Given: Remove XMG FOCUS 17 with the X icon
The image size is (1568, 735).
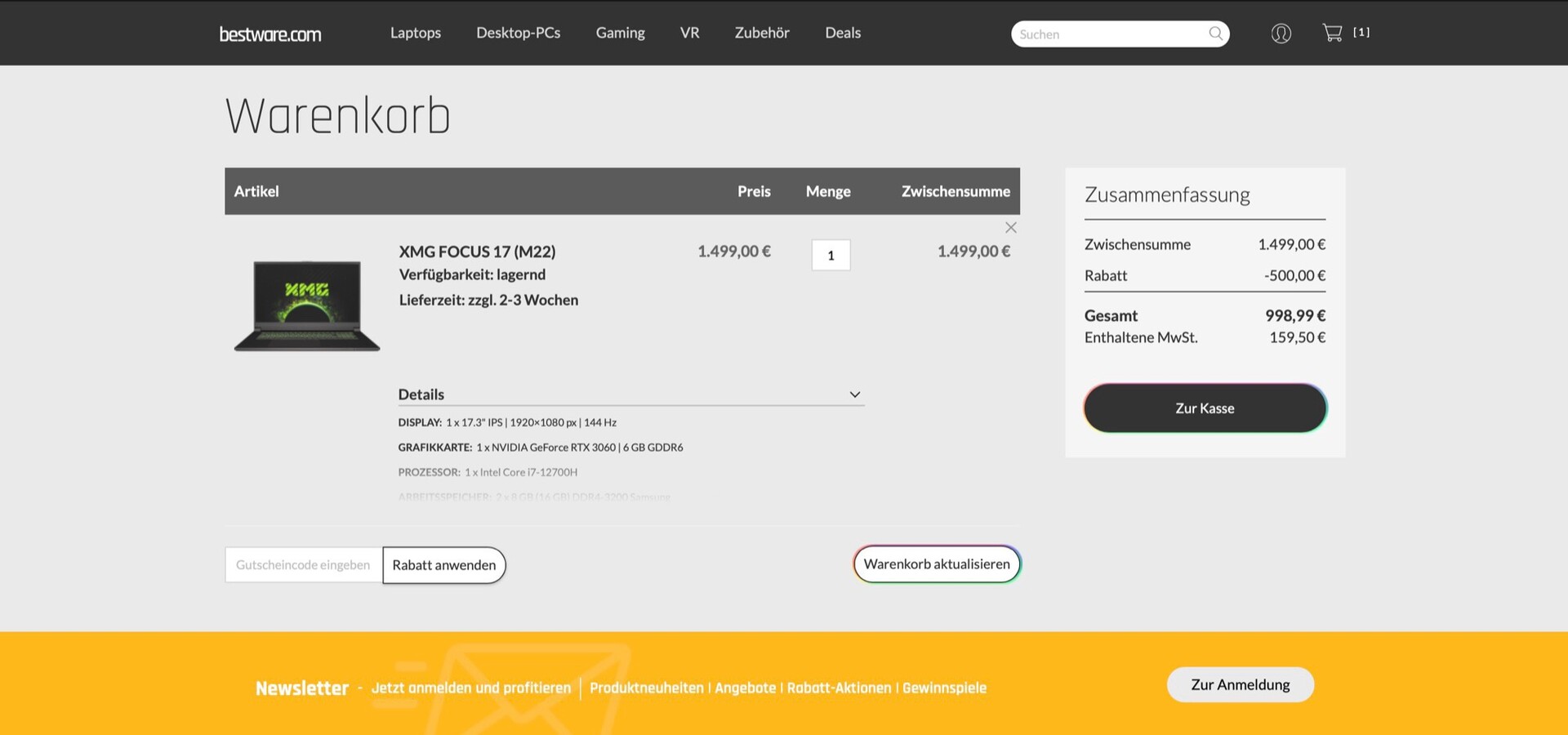Looking at the screenshot, I should point(1011,228).
